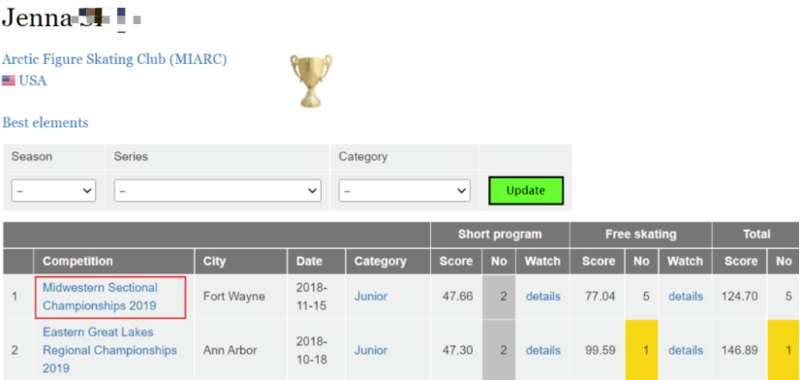
Task: Open the Best elements link
Action: [45, 122]
